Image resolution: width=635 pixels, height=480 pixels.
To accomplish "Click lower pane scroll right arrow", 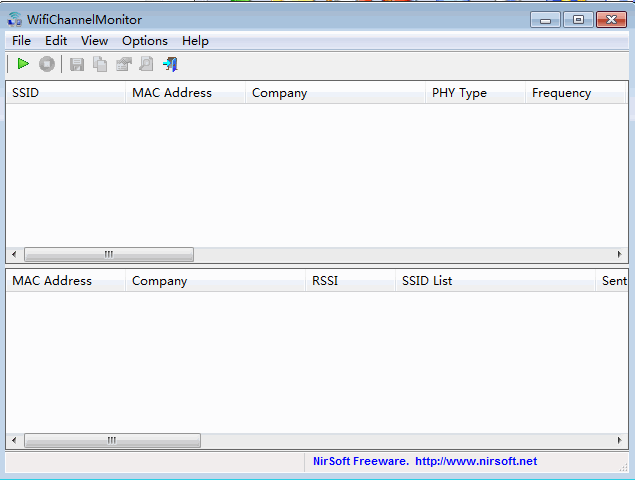I will pyautogui.click(x=620, y=440).
